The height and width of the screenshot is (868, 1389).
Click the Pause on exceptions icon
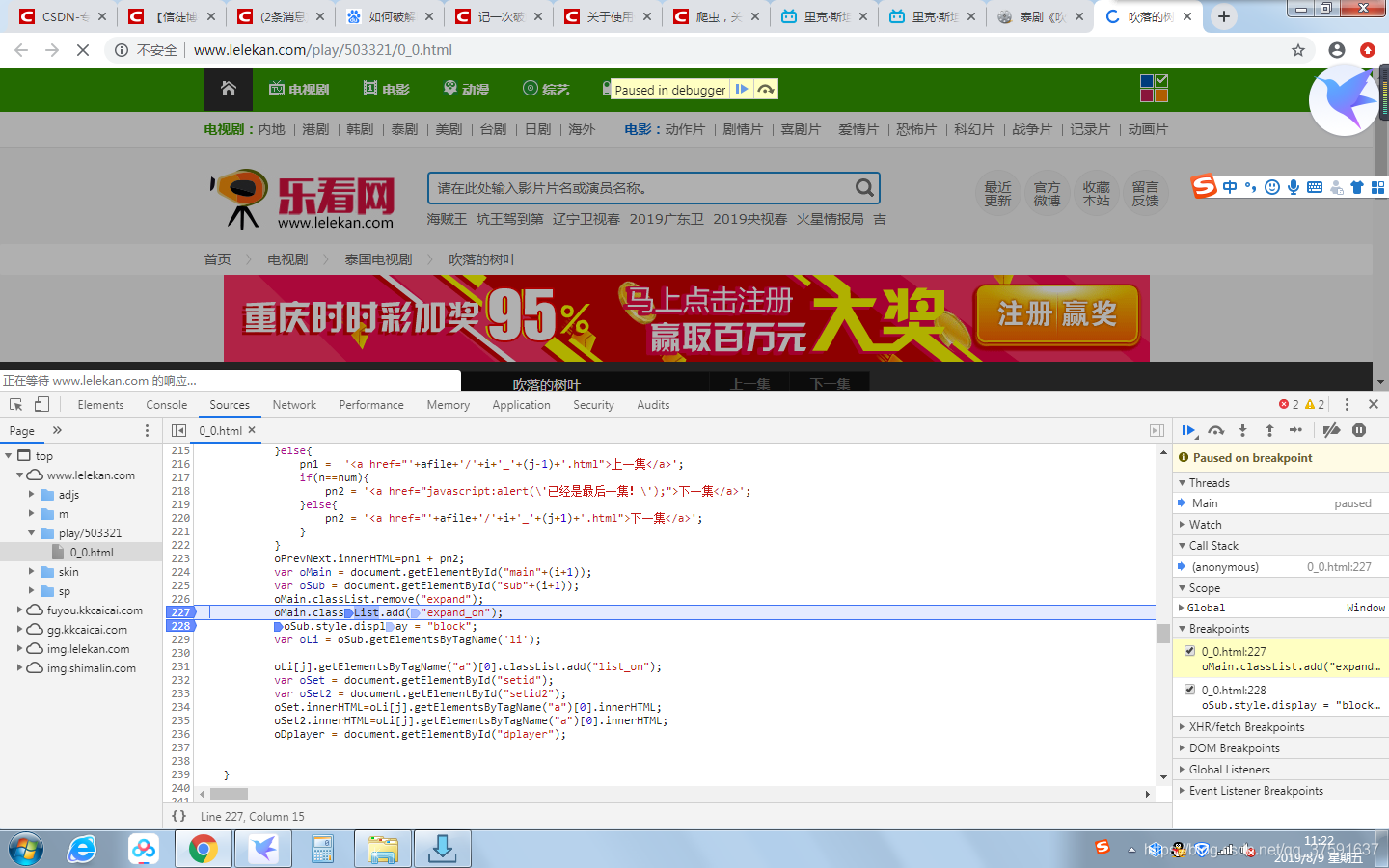1360,430
